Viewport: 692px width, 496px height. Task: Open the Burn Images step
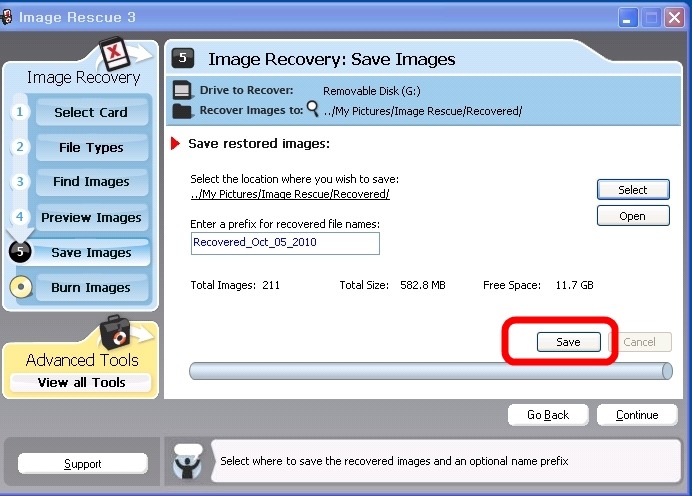(x=91, y=288)
